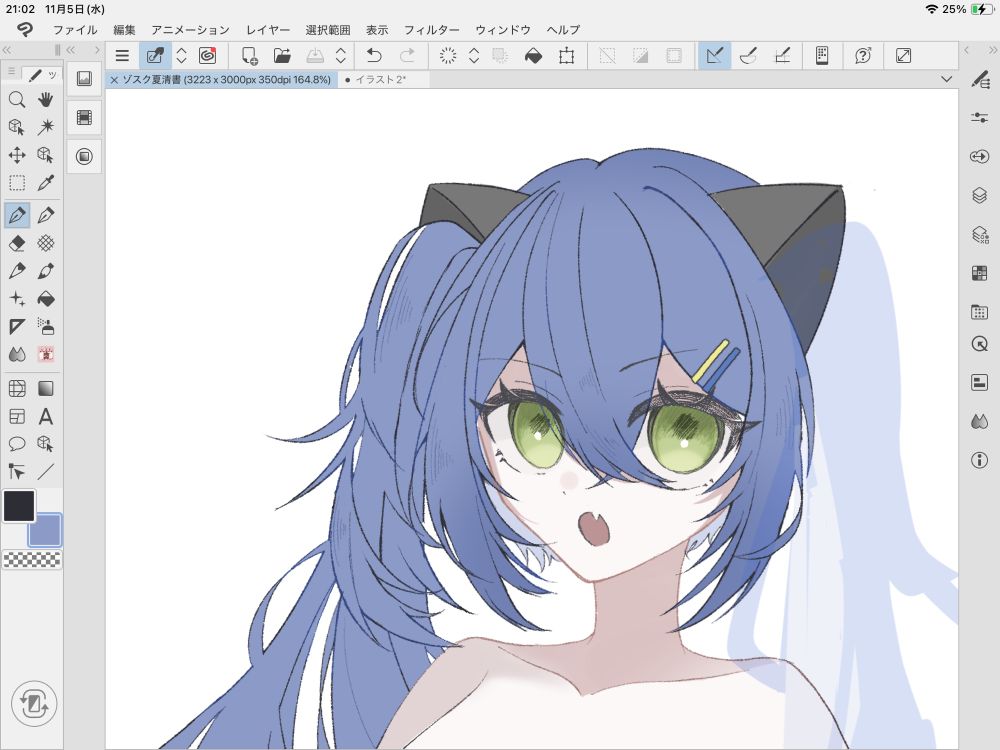
Task: Open canvas tab list chevron
Action: click(946, 79)
